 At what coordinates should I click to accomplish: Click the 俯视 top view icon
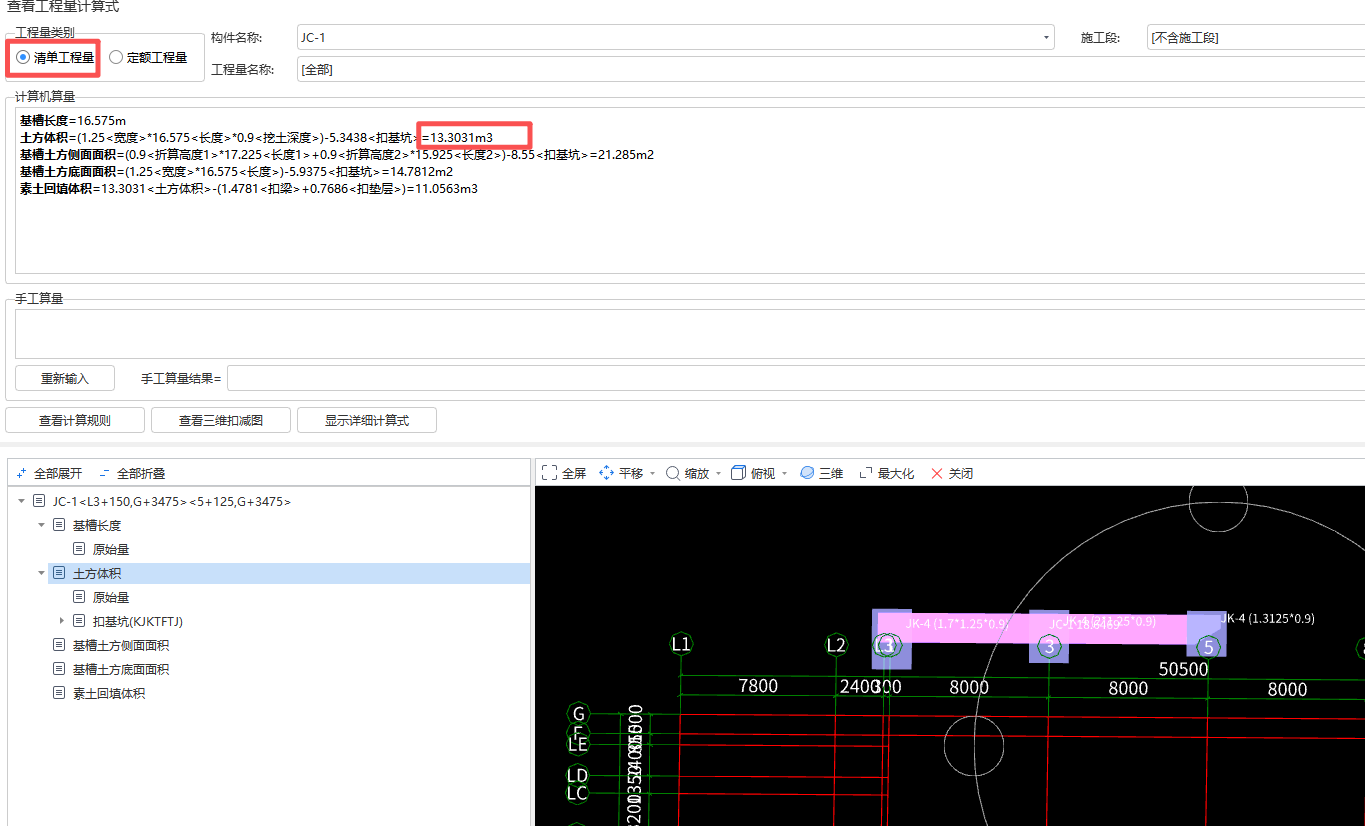[739, 473]
